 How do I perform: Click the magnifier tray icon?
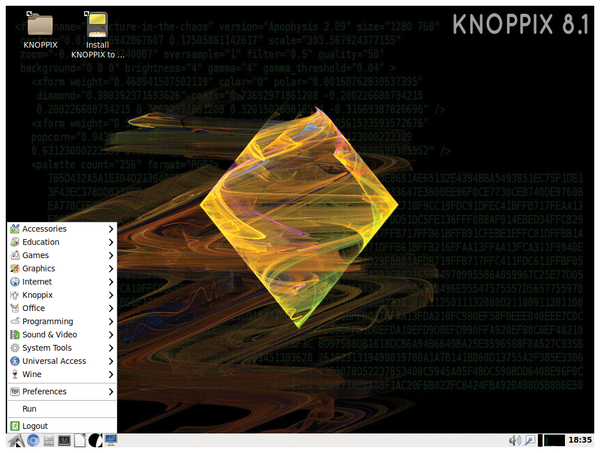(x=530, y=440)
